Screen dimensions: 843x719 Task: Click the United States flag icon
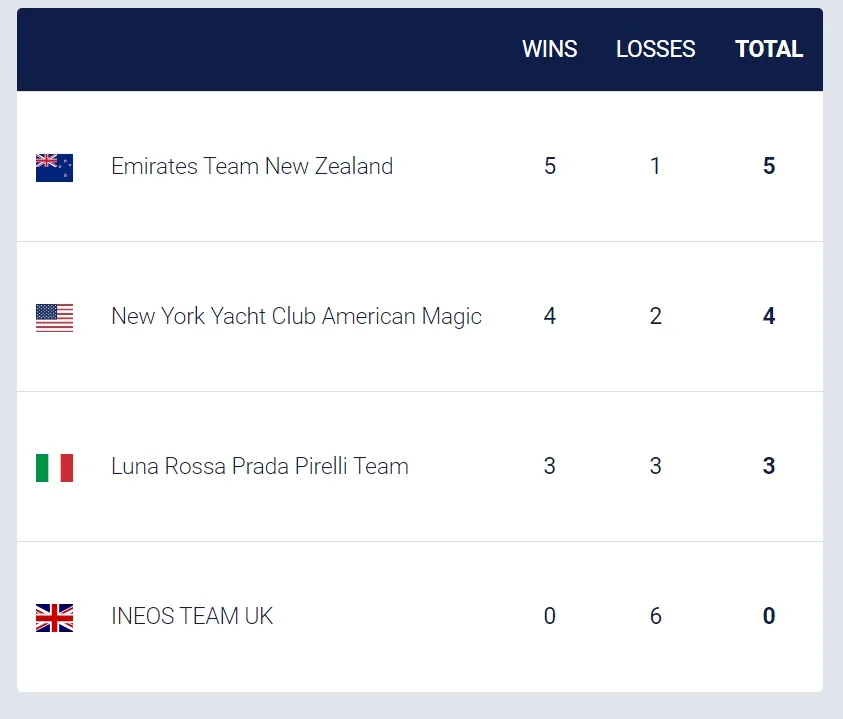(x=54, y=318)
